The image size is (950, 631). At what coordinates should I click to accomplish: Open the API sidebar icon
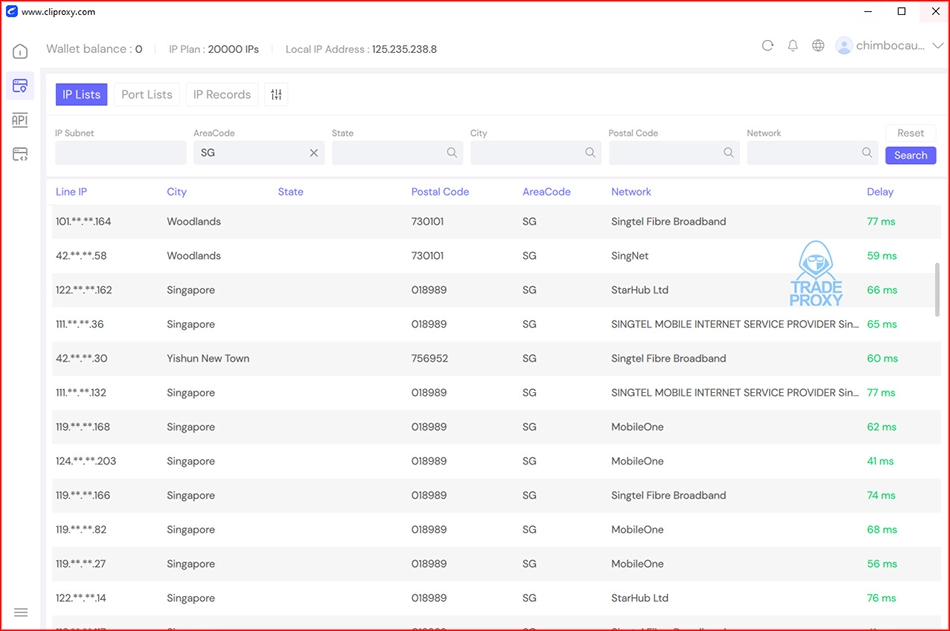20,120
